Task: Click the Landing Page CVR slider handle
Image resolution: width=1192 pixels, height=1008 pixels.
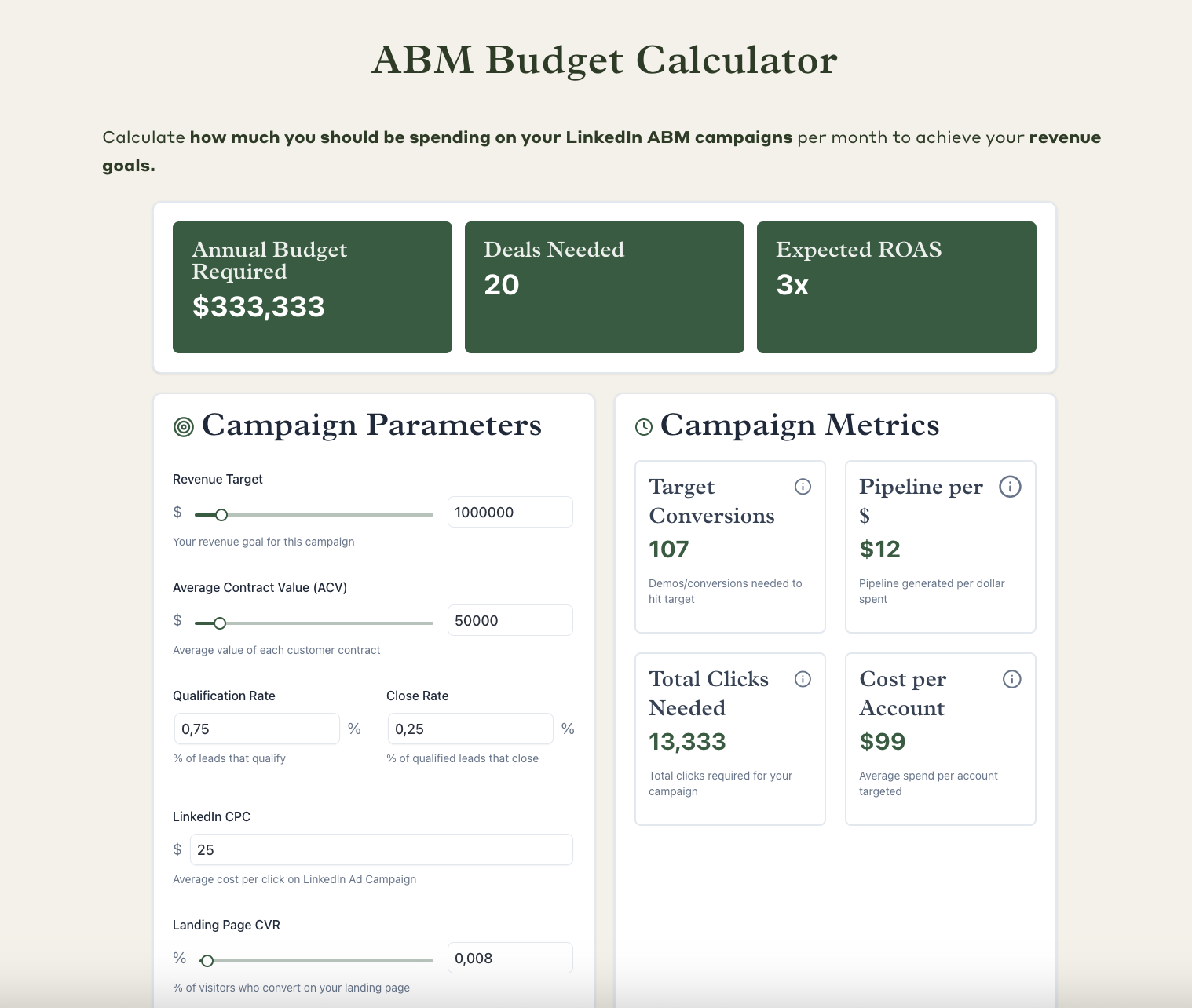Action: pos(207,961)
